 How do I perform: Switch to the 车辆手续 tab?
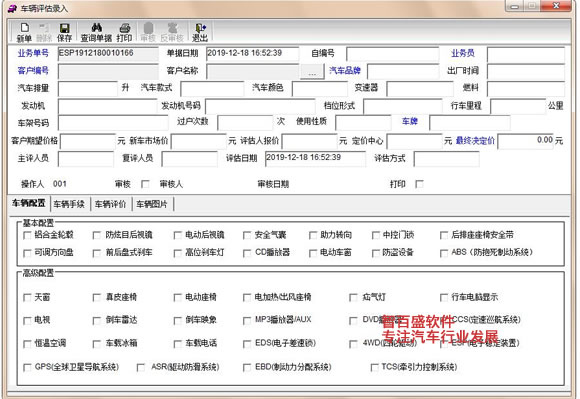coord(69,204)
